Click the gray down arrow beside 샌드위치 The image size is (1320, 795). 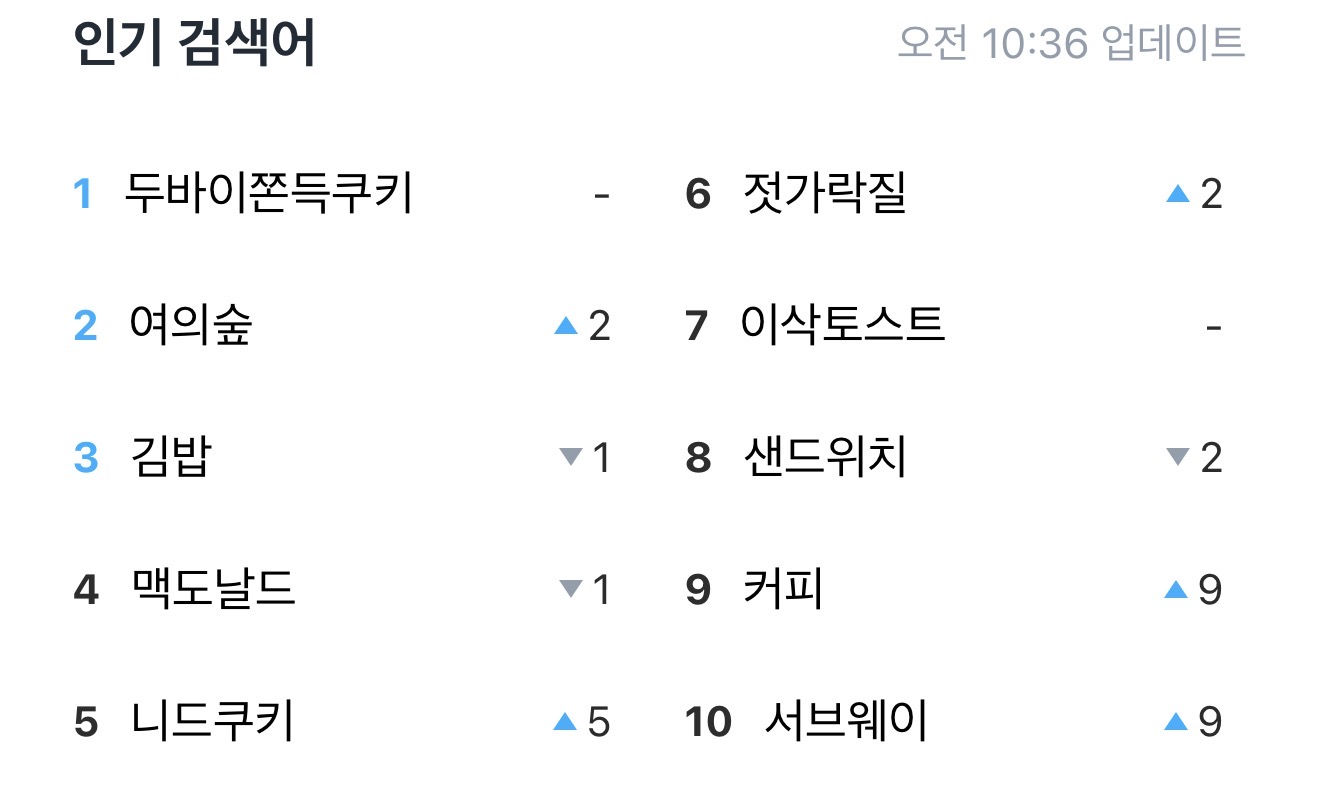click(x=1178, y=458)
